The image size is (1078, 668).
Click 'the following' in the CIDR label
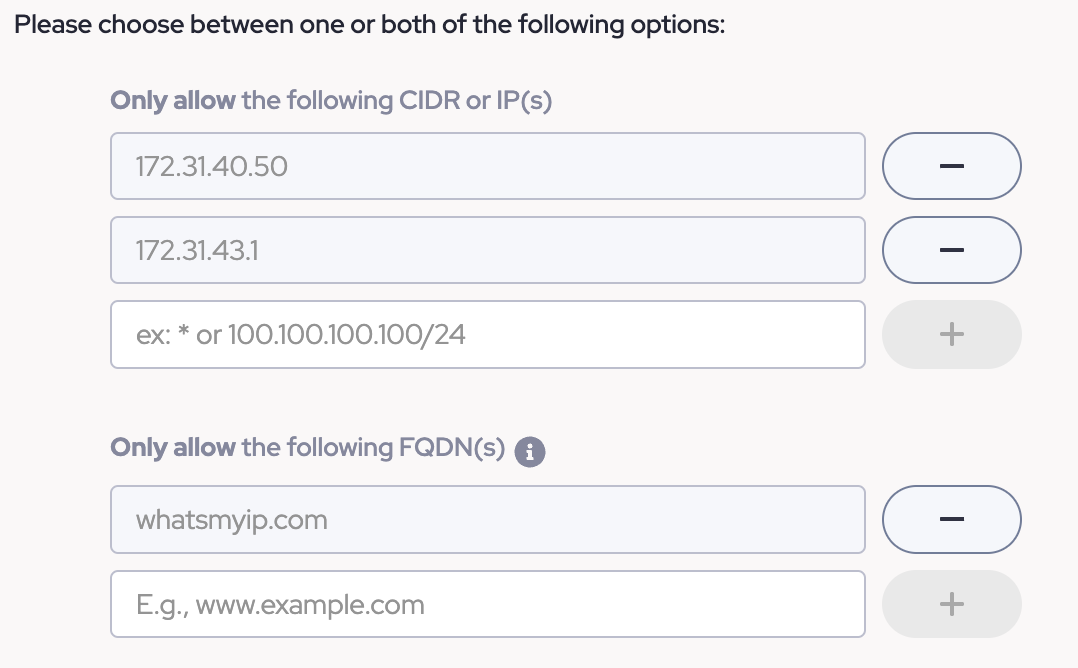click(x=317, y=101)
